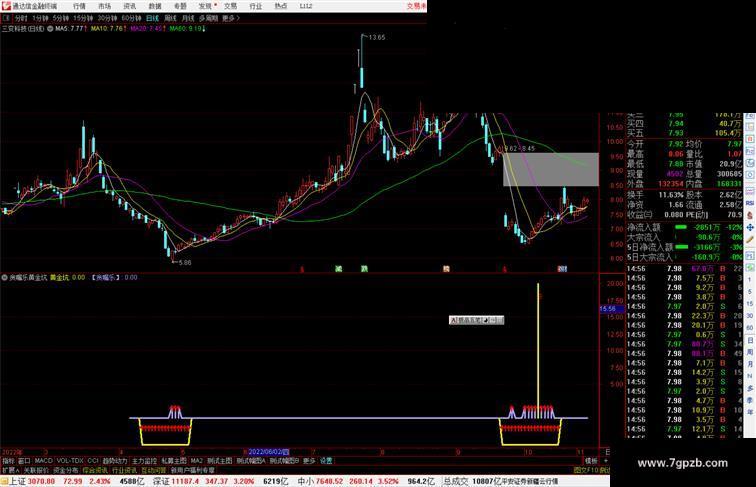Select the CCI indicator tab
756x487 pixels.
pyautogui.click(x=93, y=461)
